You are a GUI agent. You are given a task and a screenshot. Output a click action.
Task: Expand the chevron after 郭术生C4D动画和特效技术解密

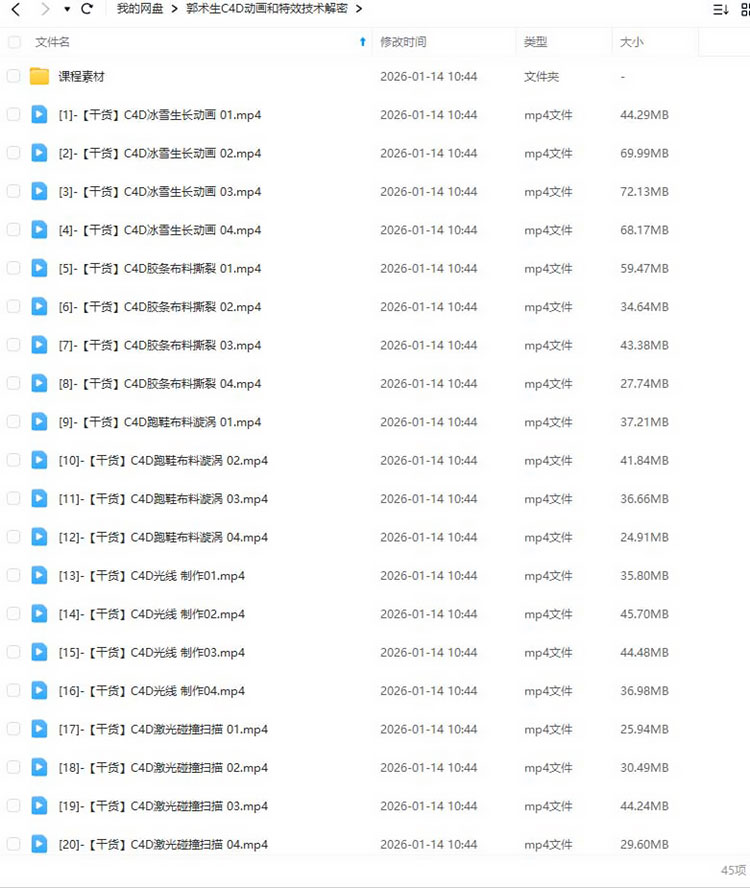coord(359,9)
